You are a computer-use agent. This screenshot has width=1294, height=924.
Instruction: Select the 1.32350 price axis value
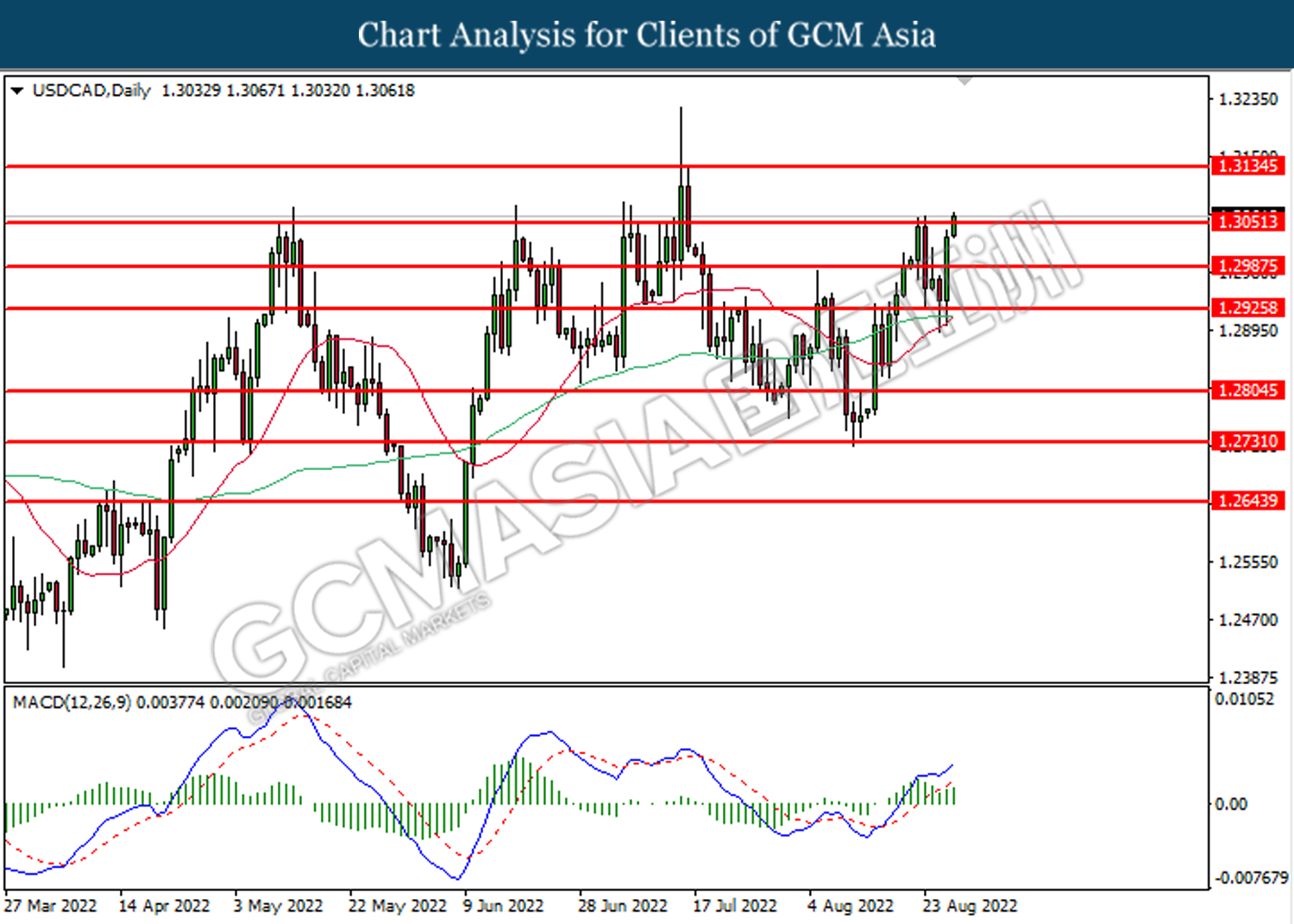point(1247,99)
